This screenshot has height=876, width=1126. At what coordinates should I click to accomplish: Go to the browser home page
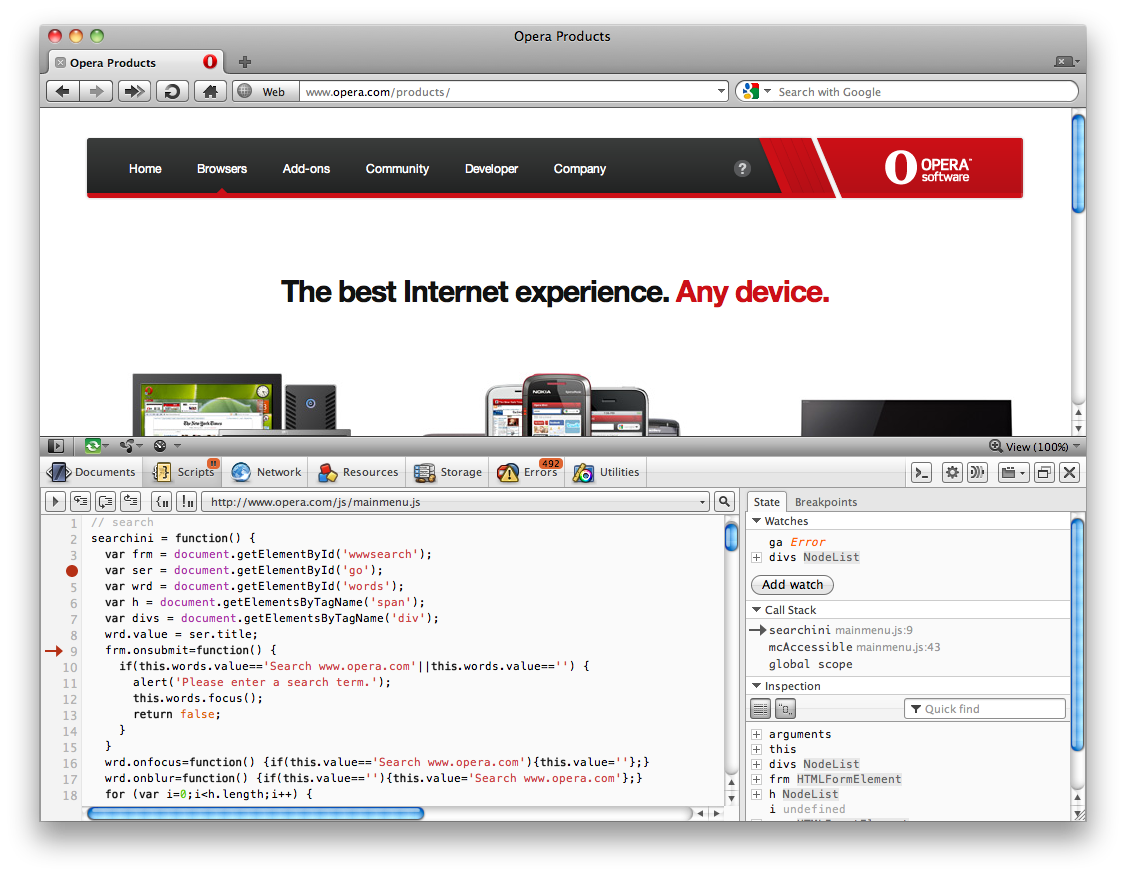tap(209, 91)
